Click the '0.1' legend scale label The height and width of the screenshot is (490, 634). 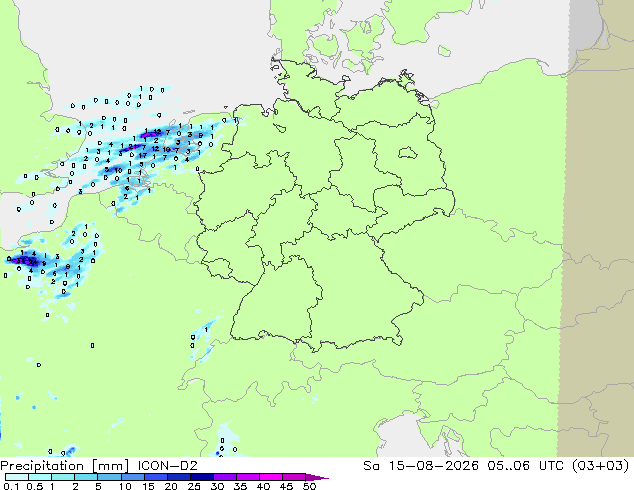tap(11, 486)
